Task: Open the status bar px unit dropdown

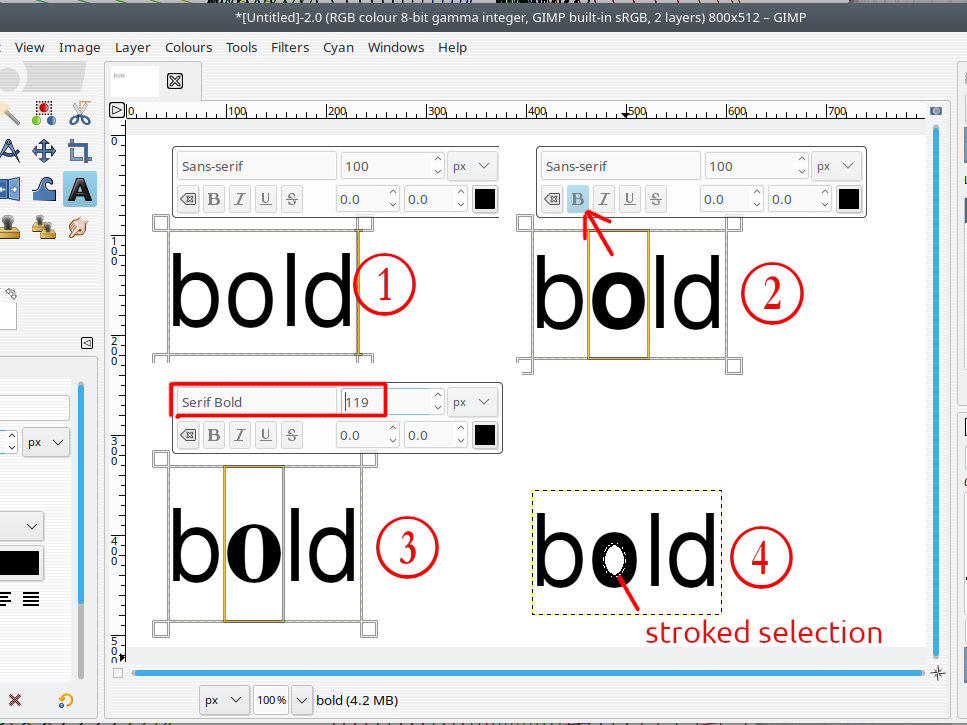Action: click(224, 700)
